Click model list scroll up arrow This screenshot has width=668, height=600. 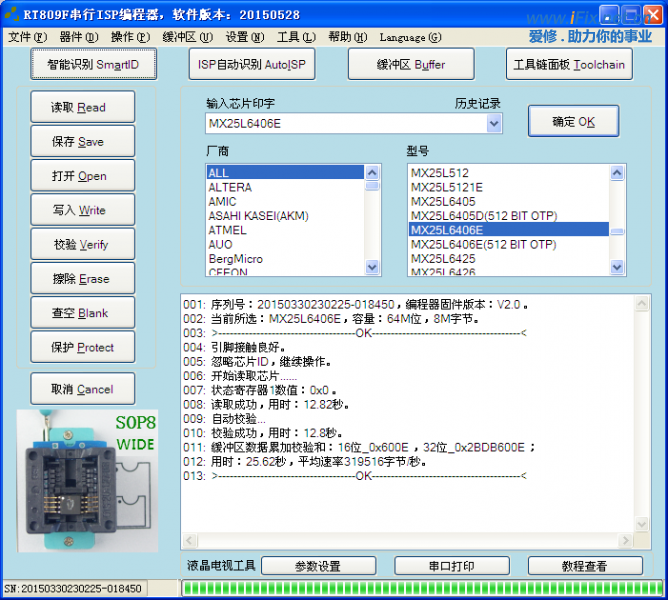pos(617,173)
